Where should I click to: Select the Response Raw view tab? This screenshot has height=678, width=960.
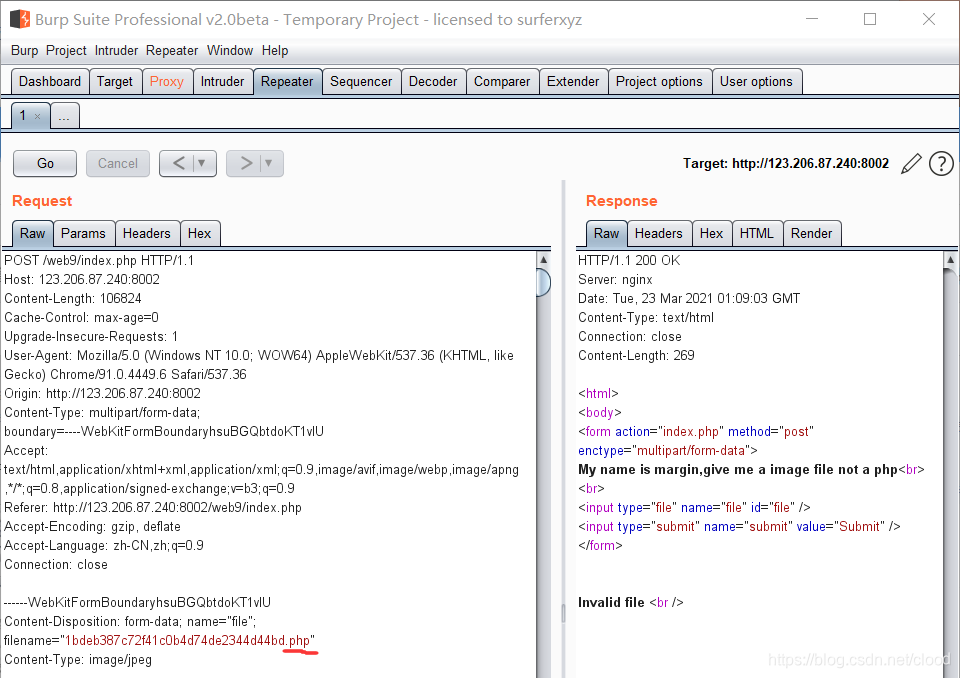pos(606,233)
